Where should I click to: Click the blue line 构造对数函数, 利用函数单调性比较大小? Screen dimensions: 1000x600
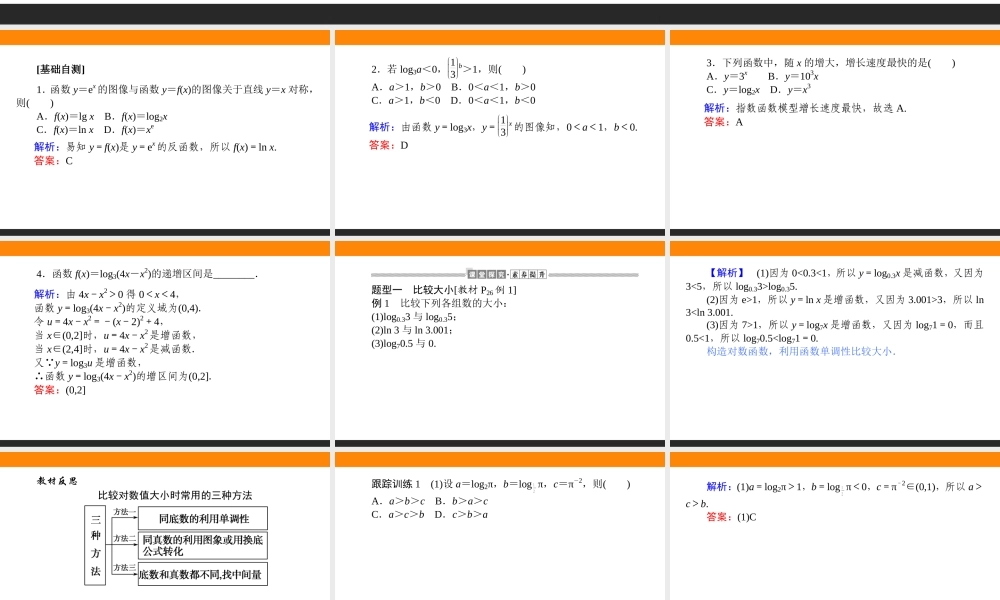tap(801, 351)
